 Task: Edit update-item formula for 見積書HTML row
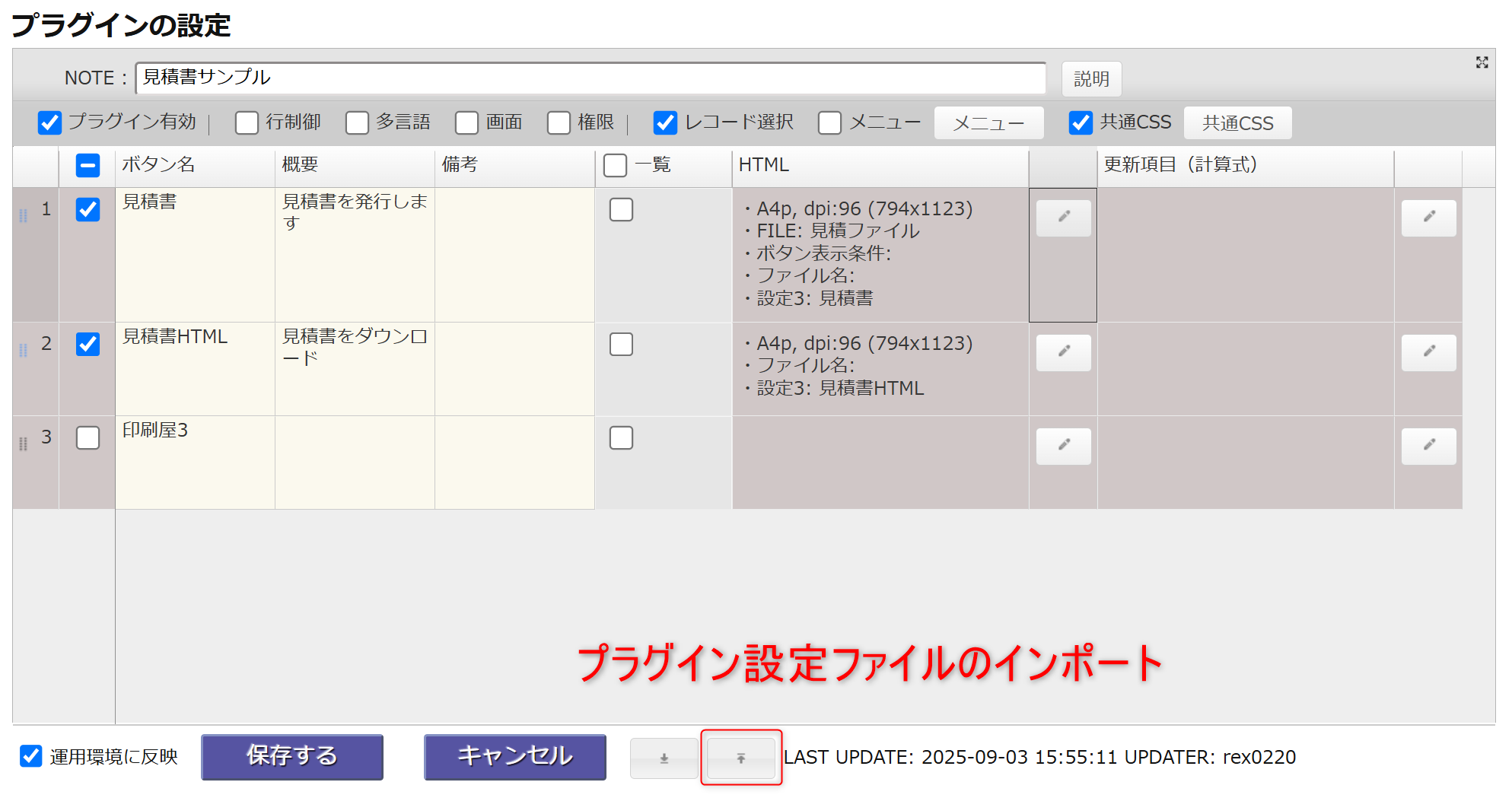(1428, 352)
